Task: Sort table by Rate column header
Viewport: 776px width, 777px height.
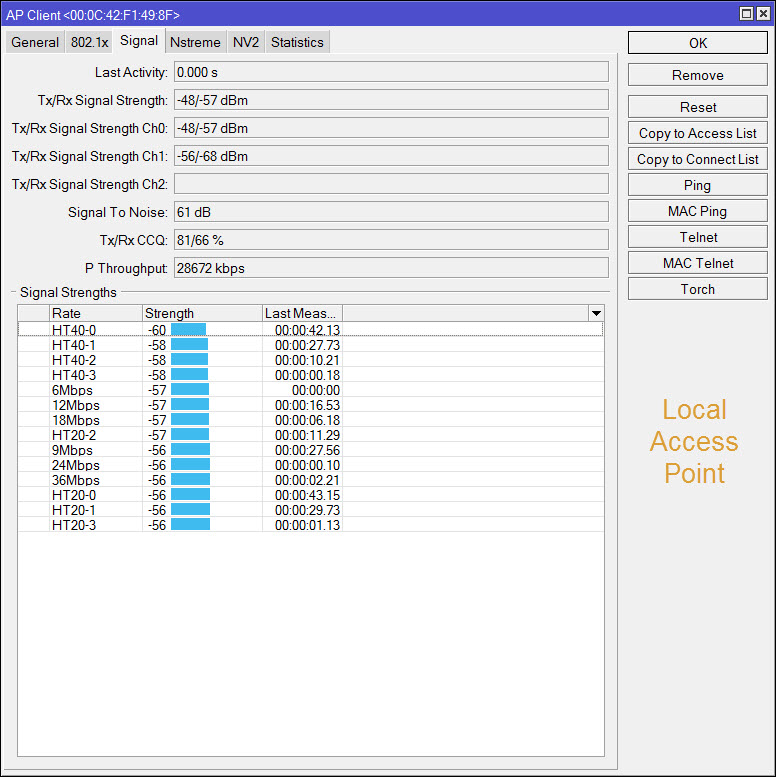Action: (x=96, y=313)
